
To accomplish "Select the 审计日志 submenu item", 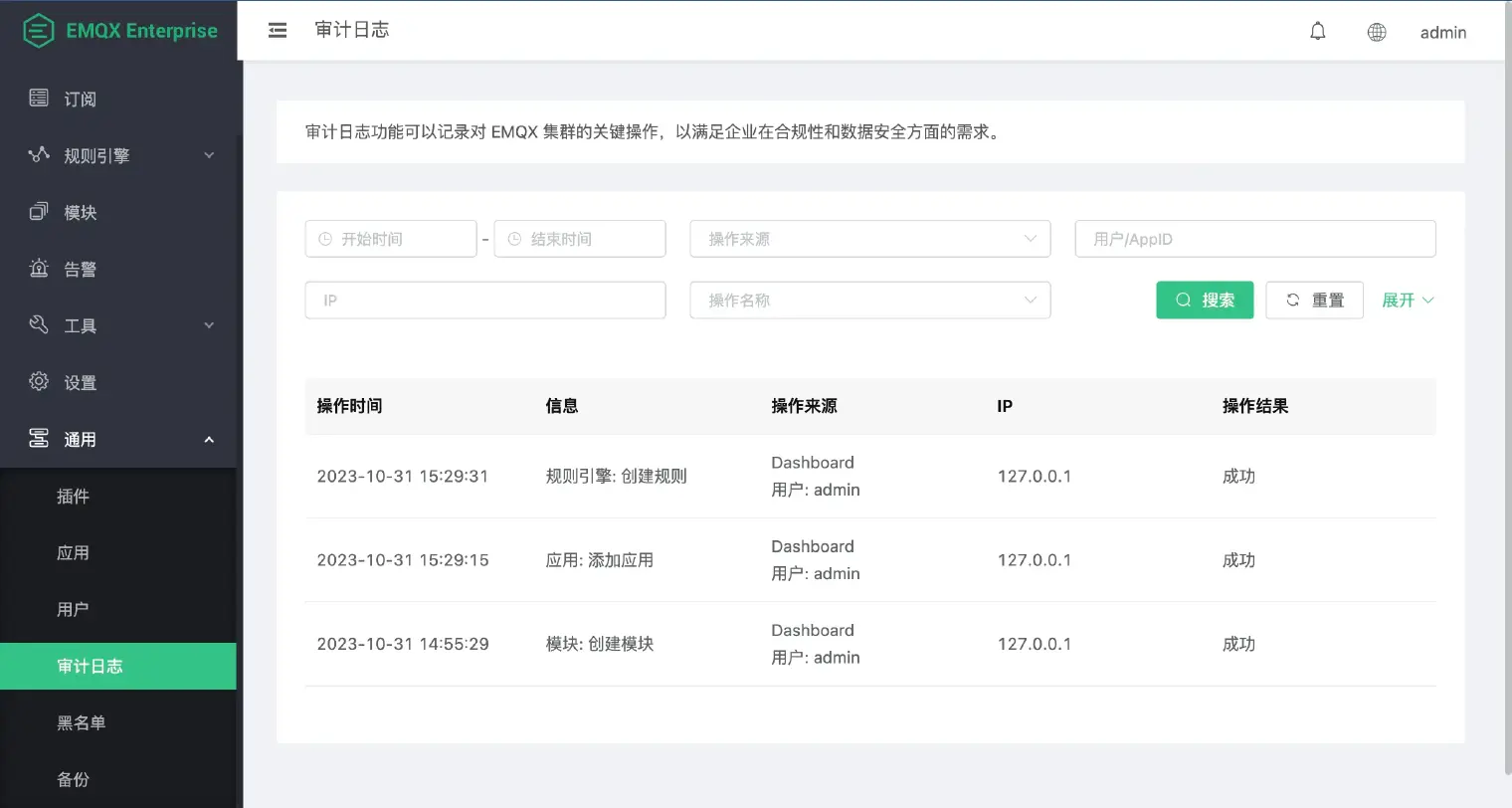I will coord(118,666).
